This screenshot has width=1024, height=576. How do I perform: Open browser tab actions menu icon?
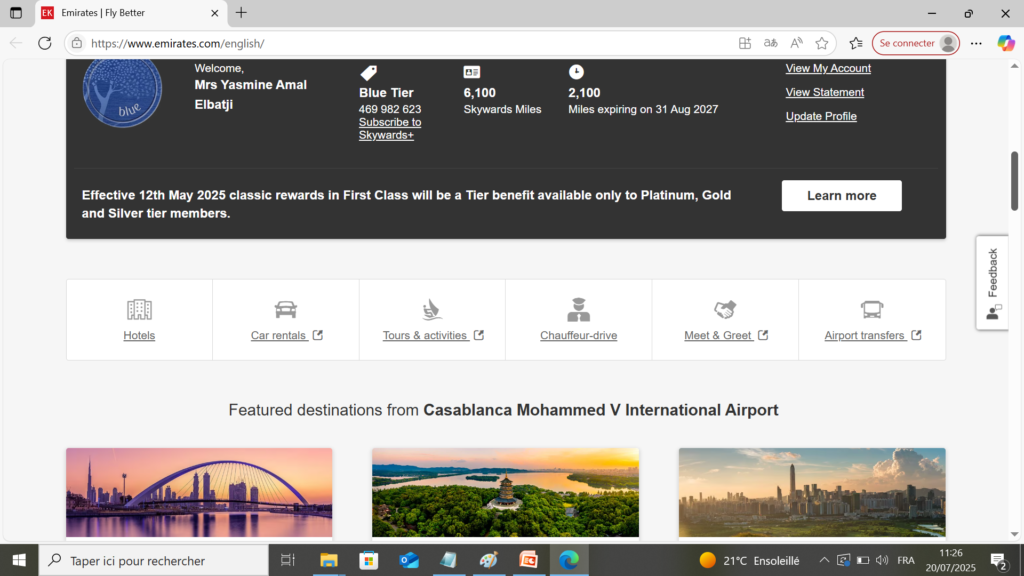pos(16,12)
